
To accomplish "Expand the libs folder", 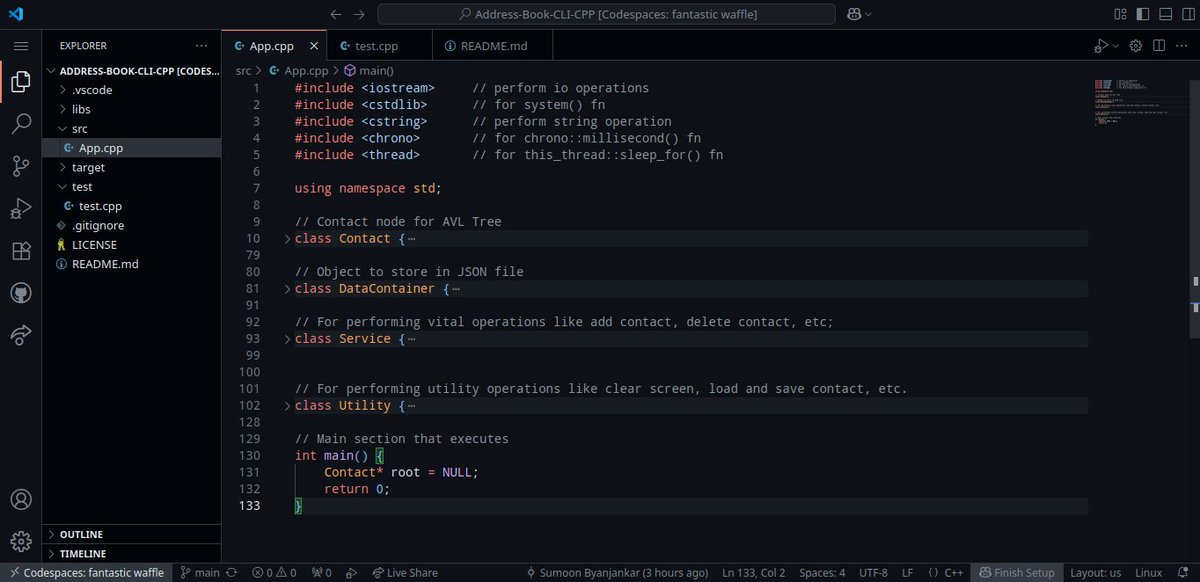I will pos(133,109).
